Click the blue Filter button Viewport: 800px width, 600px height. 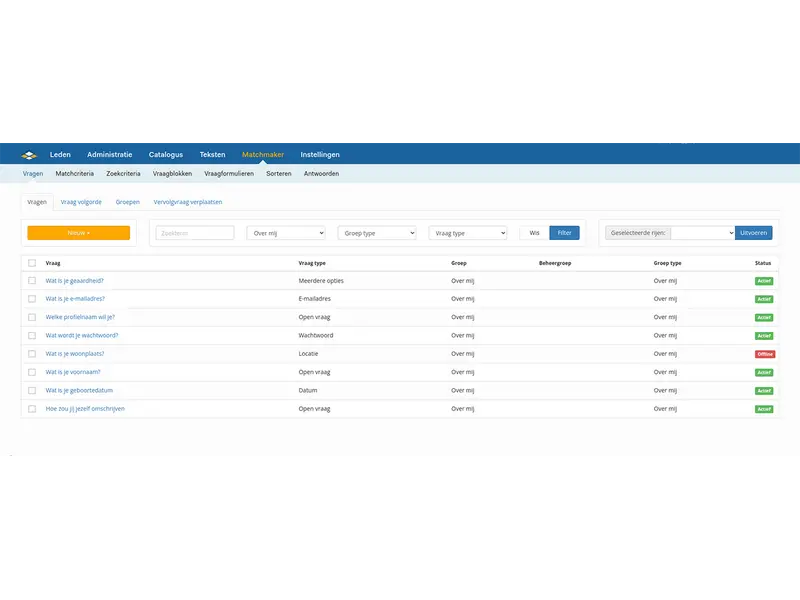click(x=564, y=233)
